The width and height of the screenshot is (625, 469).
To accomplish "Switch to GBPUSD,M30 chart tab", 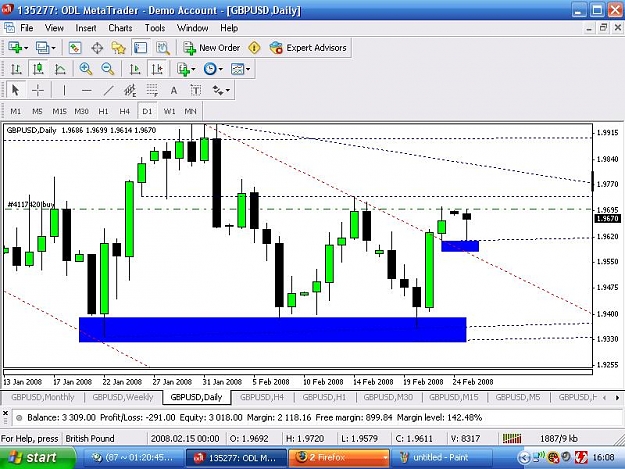I will (x=388, y=397).
